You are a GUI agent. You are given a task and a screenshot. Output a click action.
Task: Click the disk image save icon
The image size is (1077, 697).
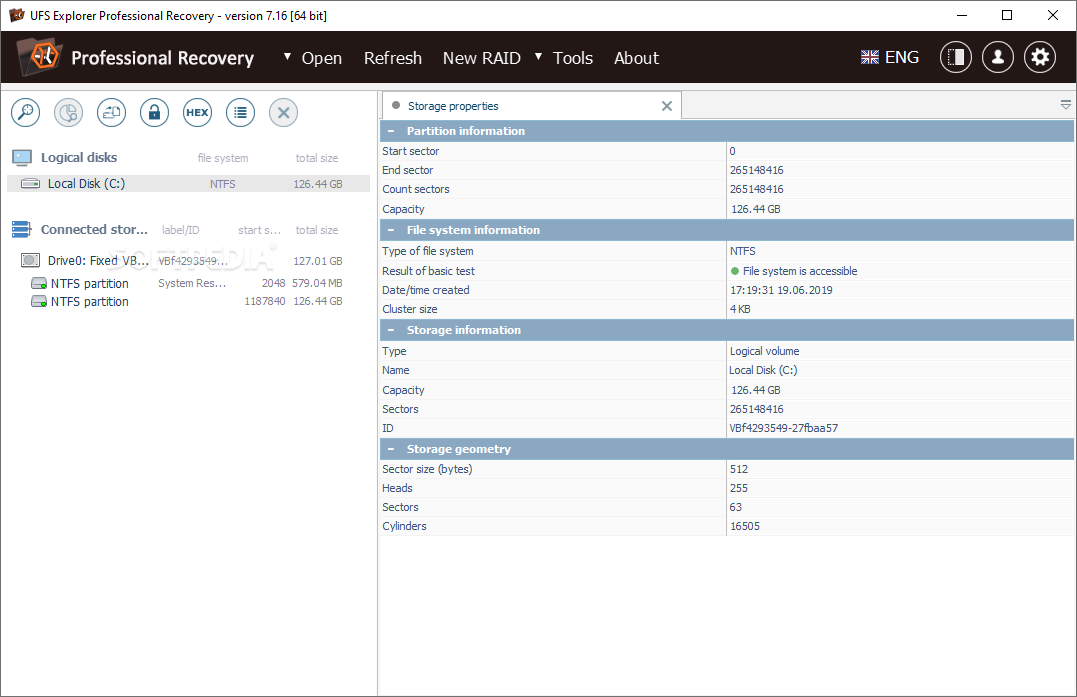[111, 113]
